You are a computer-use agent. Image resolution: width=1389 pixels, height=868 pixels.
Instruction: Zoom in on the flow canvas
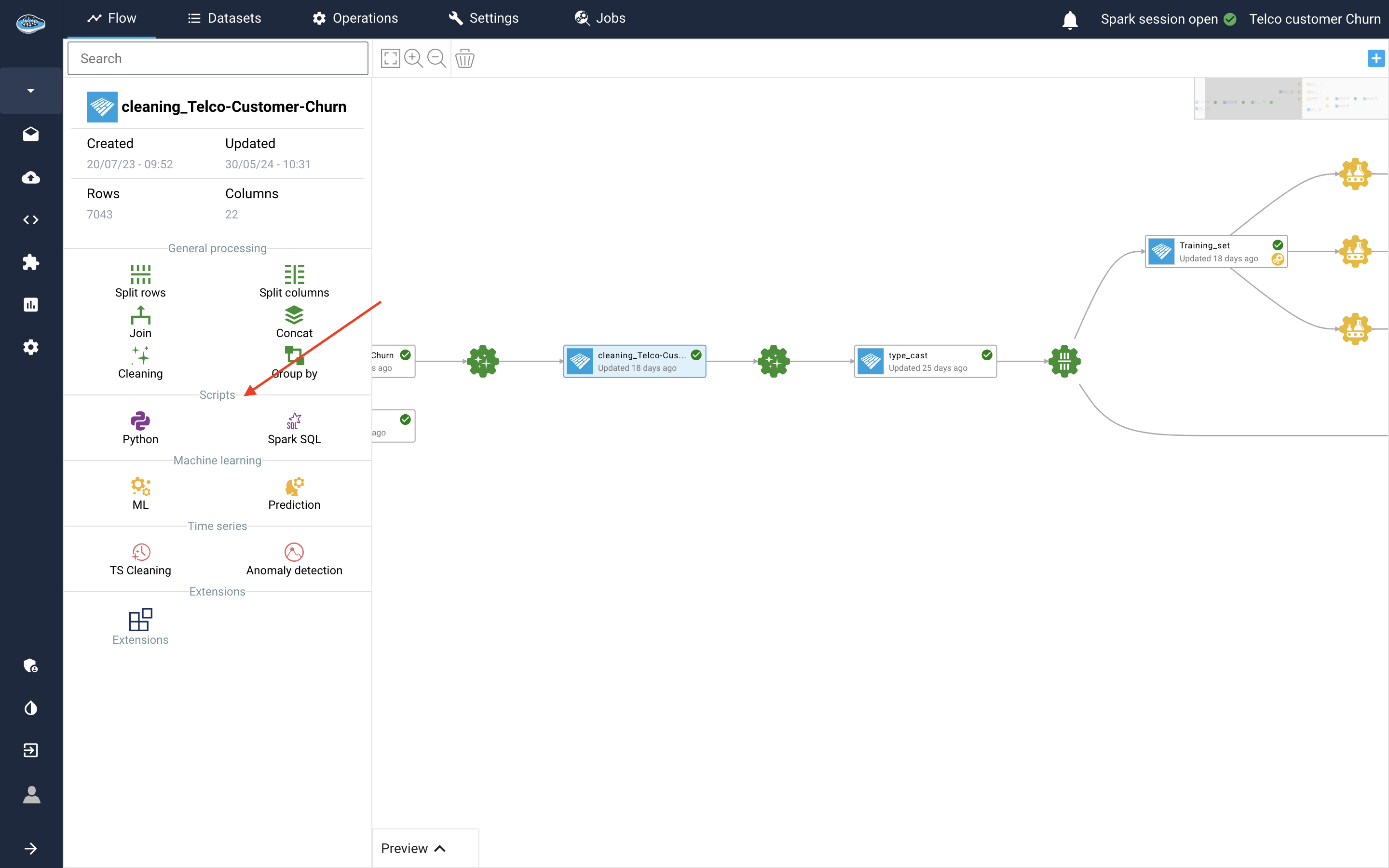click(413, 58)
